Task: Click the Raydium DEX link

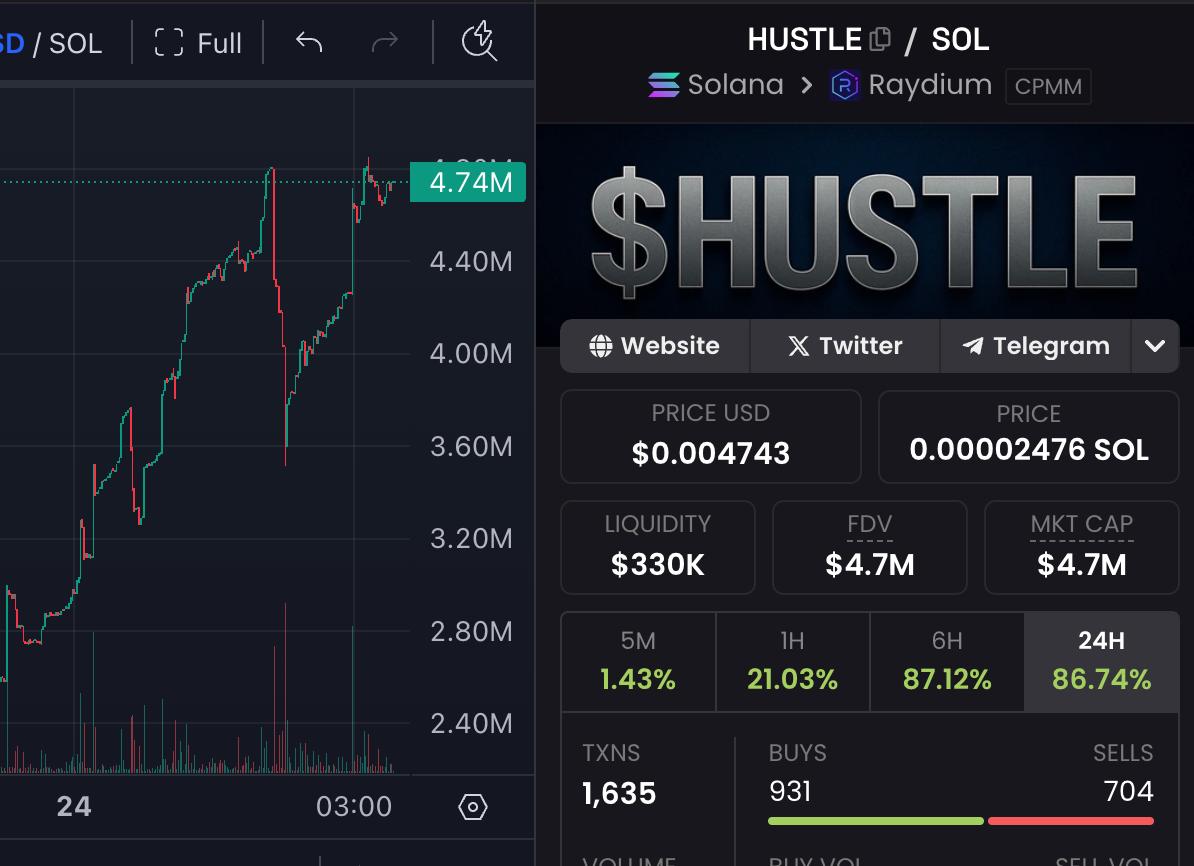Action: [x=911, y=85]
